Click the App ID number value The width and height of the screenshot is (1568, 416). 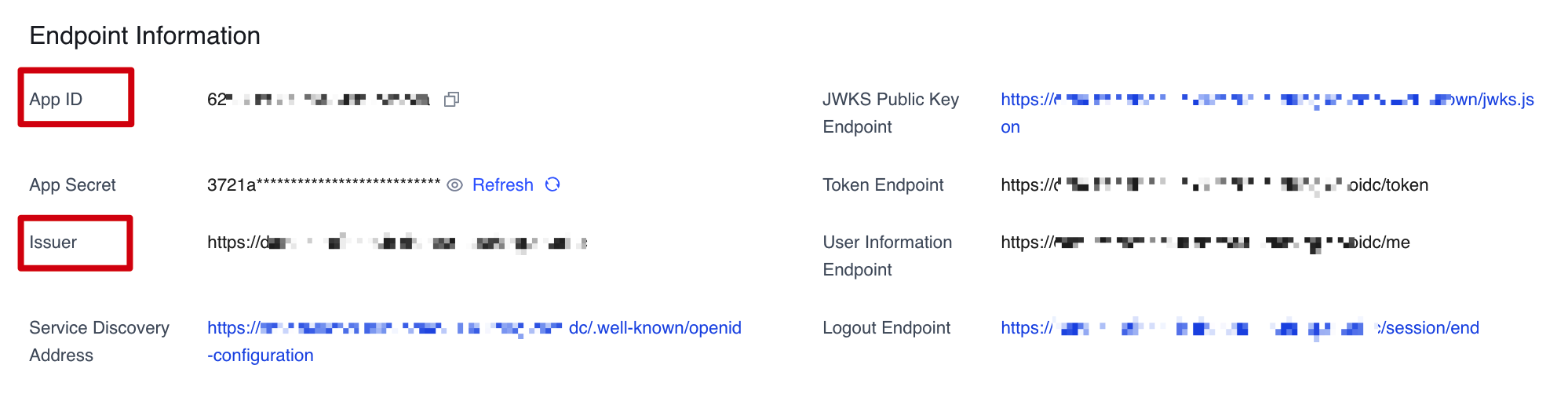[x=318, y=100]
